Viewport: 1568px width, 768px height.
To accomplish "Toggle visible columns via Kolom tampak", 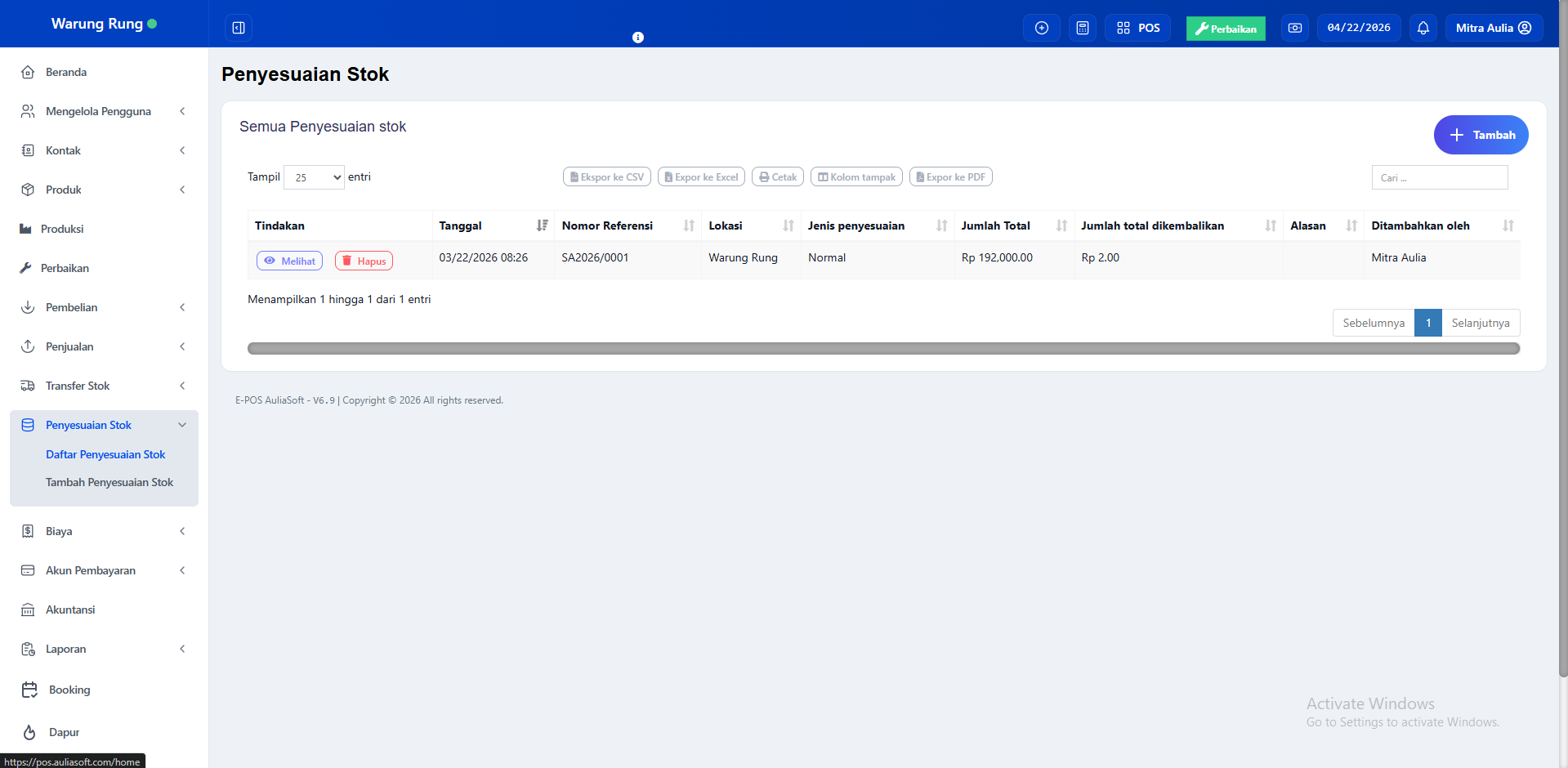I will [x=855, y=177].
